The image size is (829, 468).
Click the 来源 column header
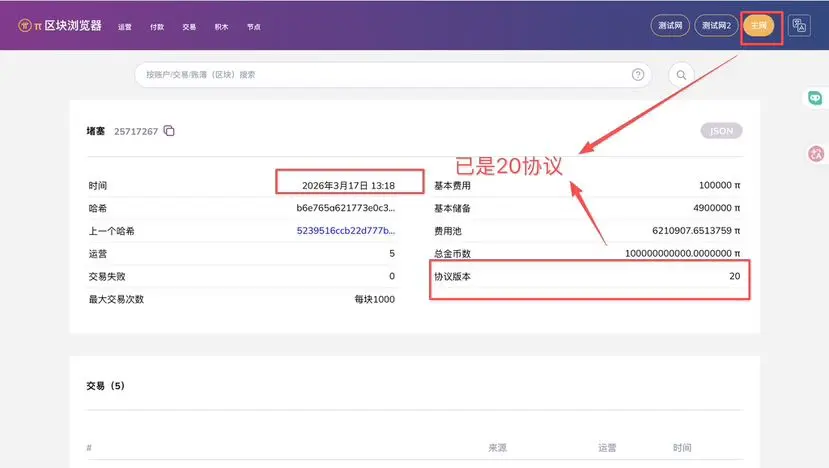498,448
